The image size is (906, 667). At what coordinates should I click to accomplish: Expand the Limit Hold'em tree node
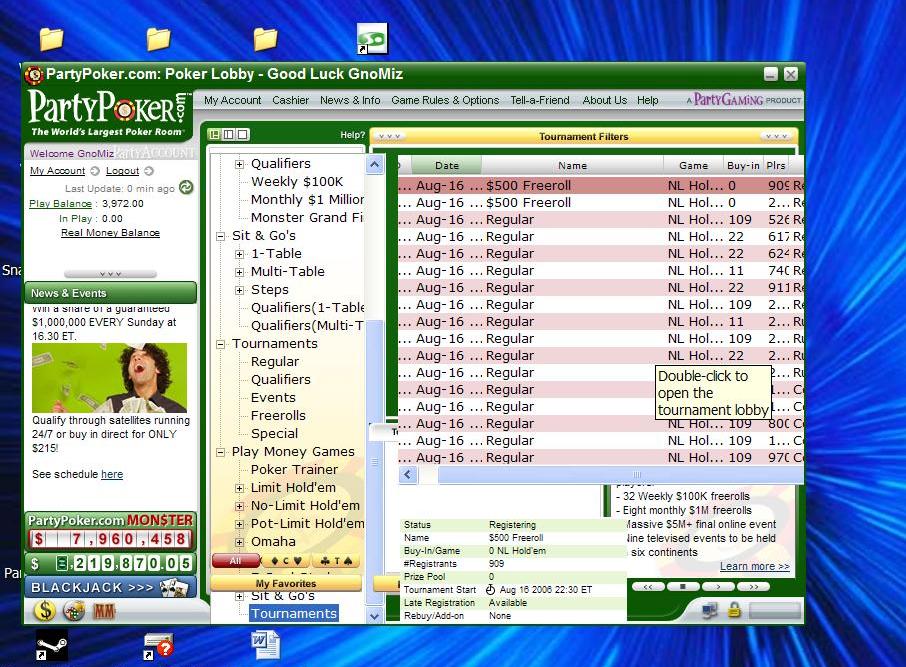[x=239, y=488]
